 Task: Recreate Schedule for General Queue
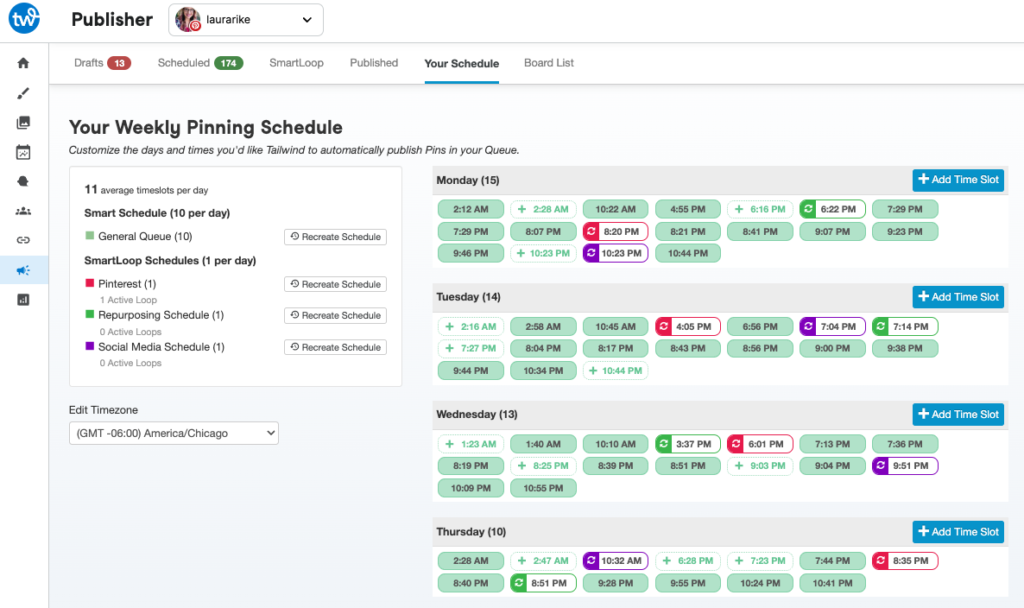[335, 237]
